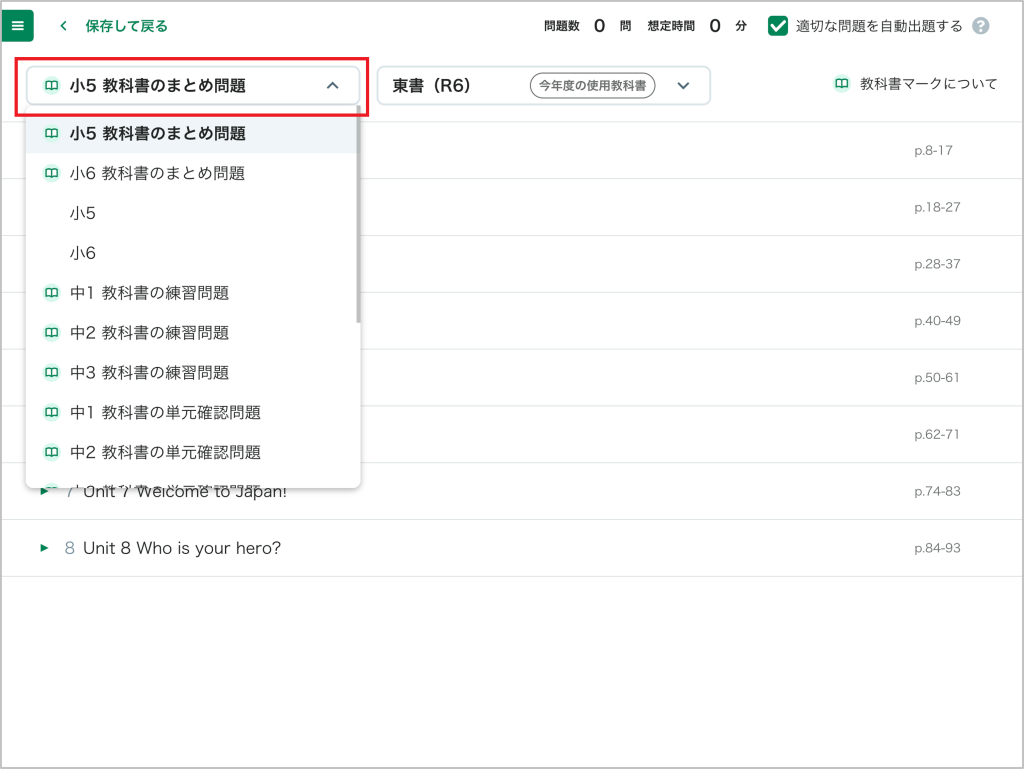Select 中1 教科書の単元確認問題 option
Viewport: 1024px width, 769px height.
[191, 413]
